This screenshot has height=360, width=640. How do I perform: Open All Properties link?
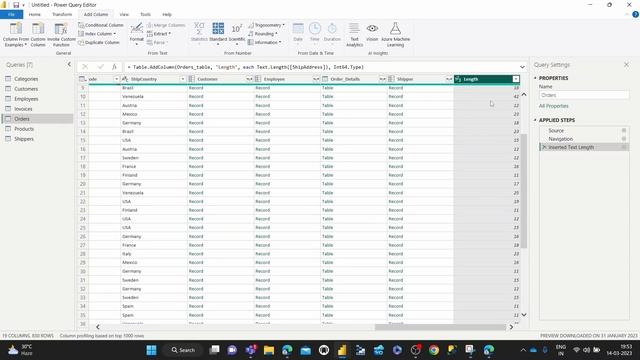pyautogui.click(x=553, y=106)
